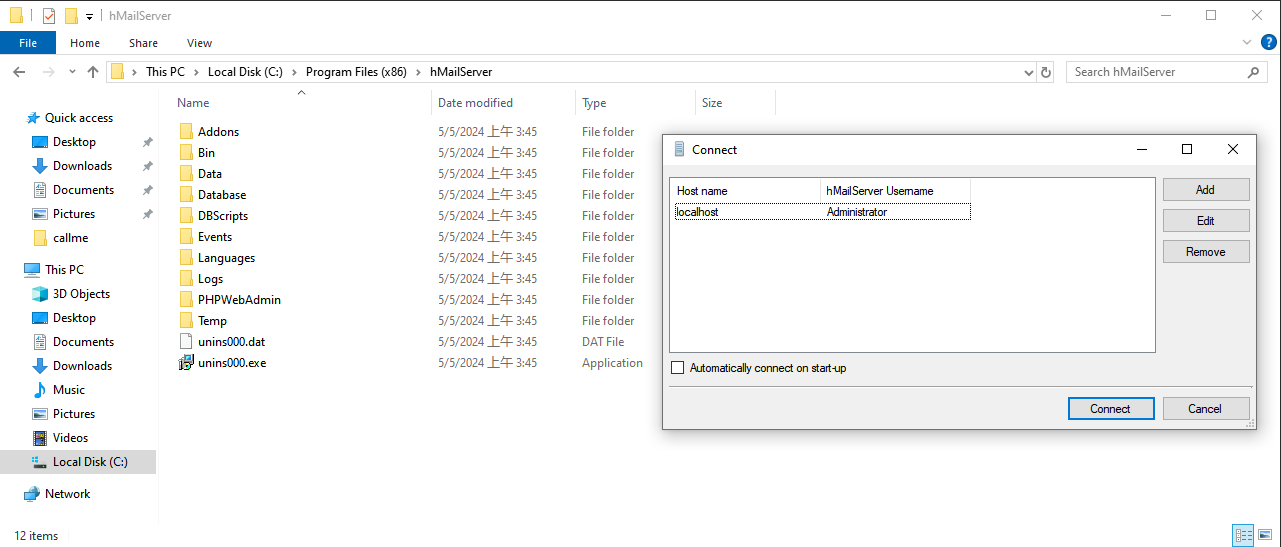The width and height of the screenshot is (1281, 547).
Task: Expand This PC breadcrumb chevron
Action: (x=196, y=72)
